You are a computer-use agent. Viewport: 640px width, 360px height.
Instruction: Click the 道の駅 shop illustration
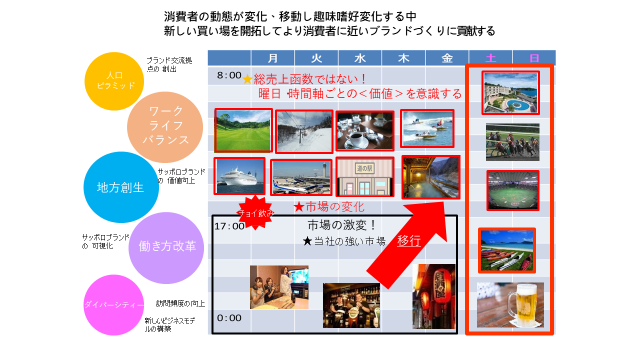pyautogui.click(x=365, y=177)
